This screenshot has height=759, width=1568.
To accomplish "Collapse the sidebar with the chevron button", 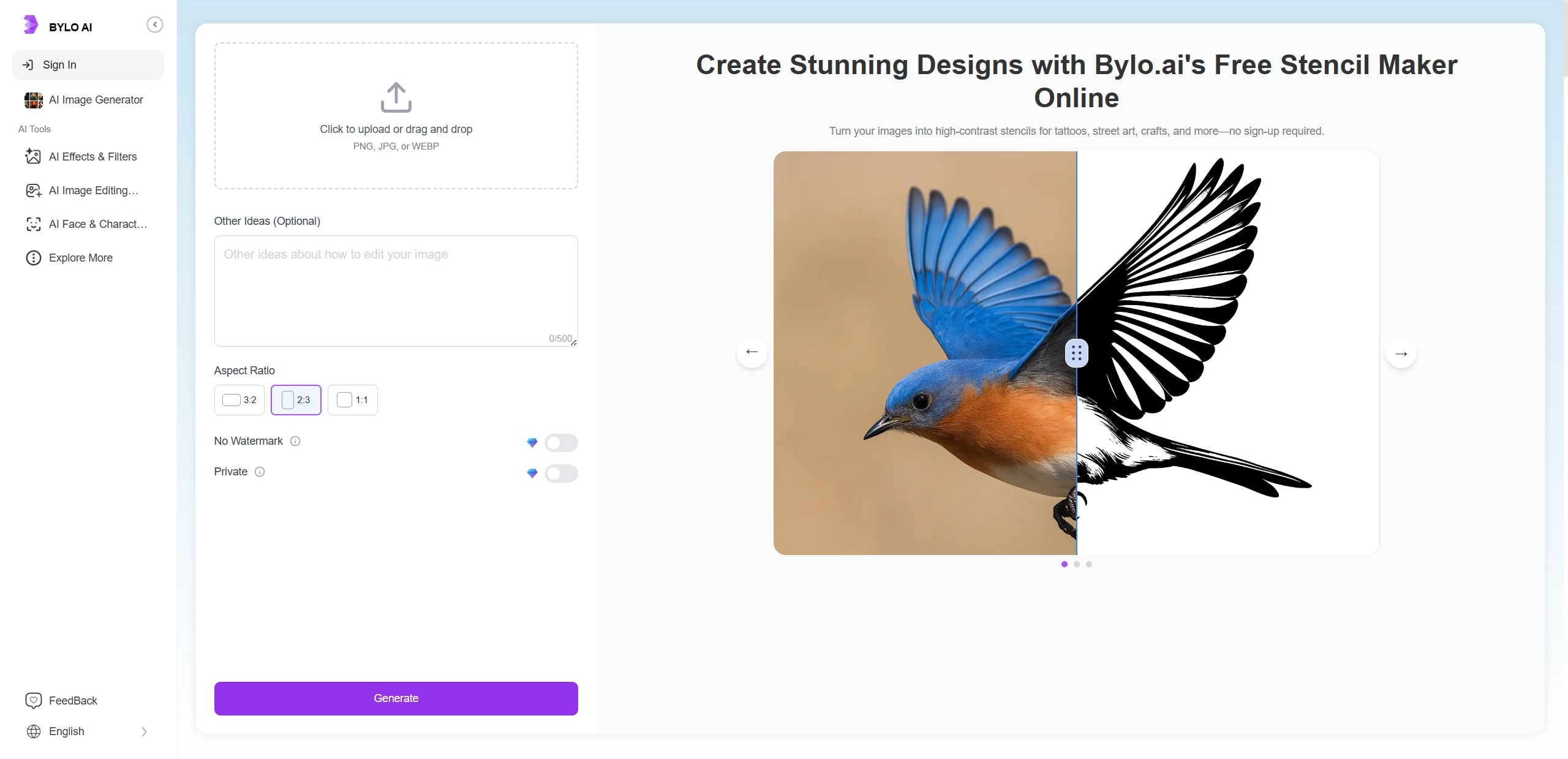I will [155, 25].
